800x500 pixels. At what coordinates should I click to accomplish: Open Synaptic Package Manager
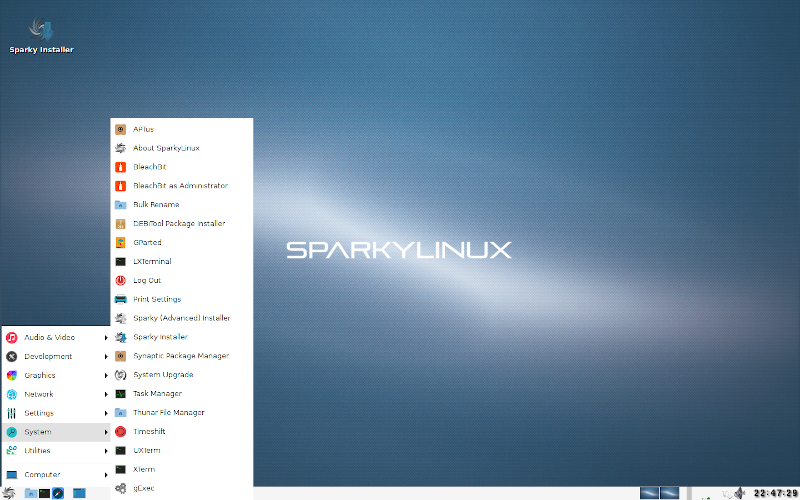182,356
